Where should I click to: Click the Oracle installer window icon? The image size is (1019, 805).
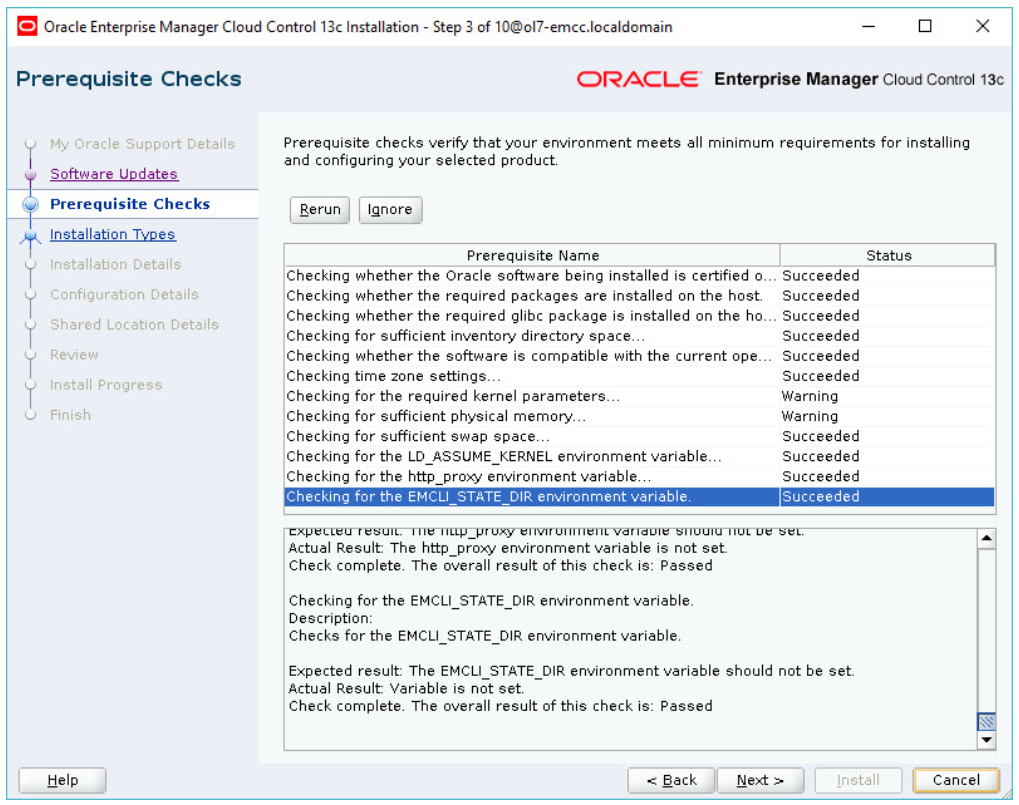click(x=27, y=27)
